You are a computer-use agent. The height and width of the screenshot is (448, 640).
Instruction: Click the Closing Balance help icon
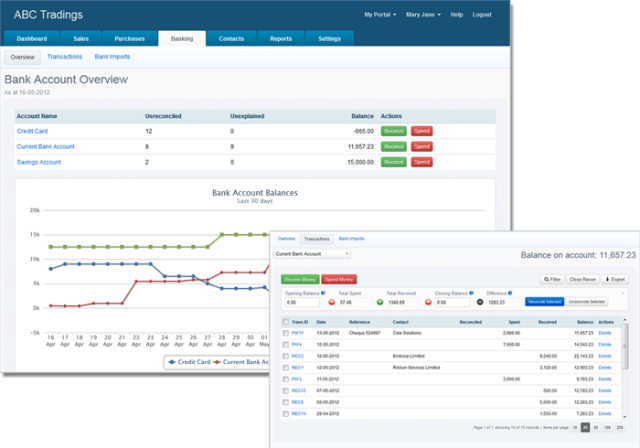point(471,293)
